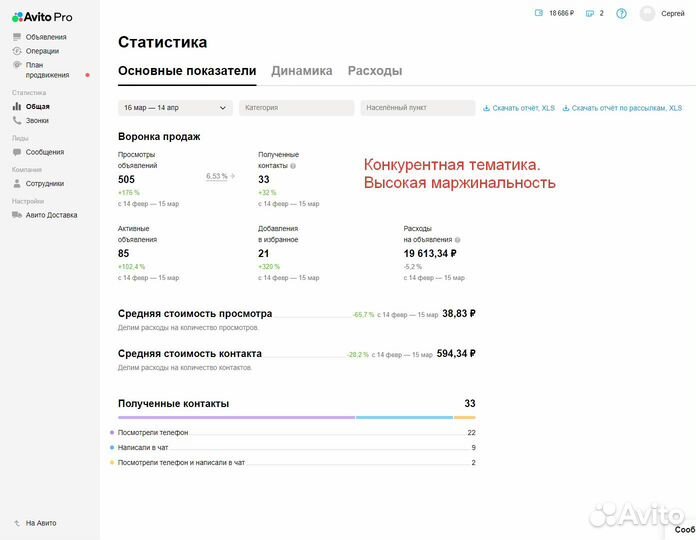
Task: Open Авито Доставка settings item
Action: 51,215
